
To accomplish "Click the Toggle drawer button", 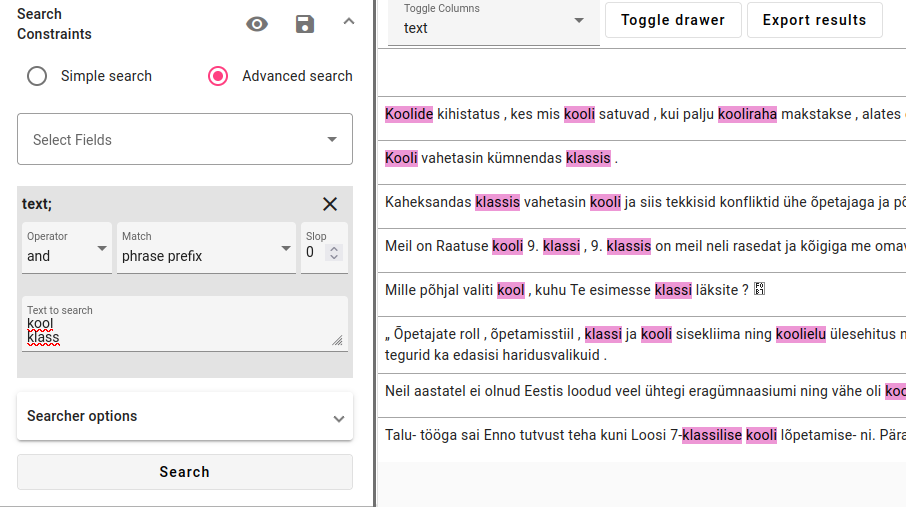I will 673,20.
